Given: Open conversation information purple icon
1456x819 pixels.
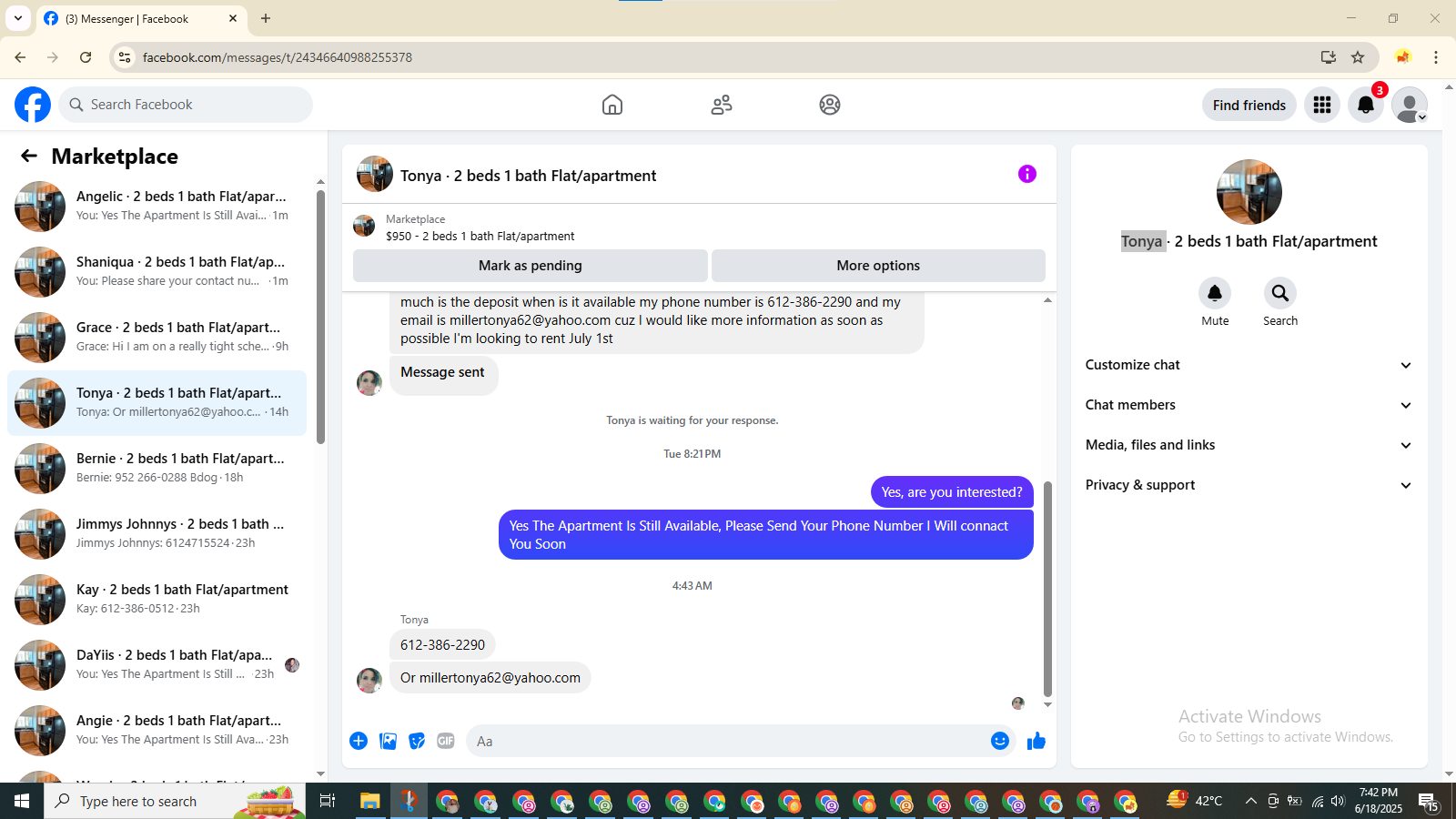Looking at the screenshot, I should click(x=1027, y=174).
